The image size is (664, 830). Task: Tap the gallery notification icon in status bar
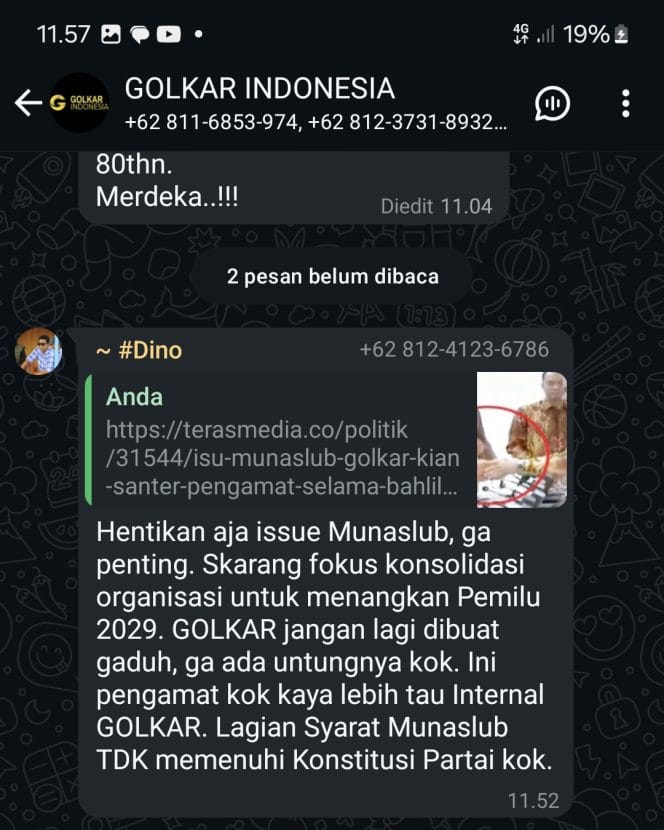click(x=111, y=34)
